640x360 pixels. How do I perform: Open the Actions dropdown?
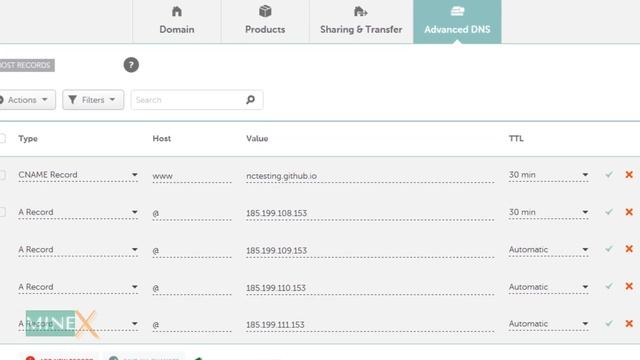pos(27,100)
